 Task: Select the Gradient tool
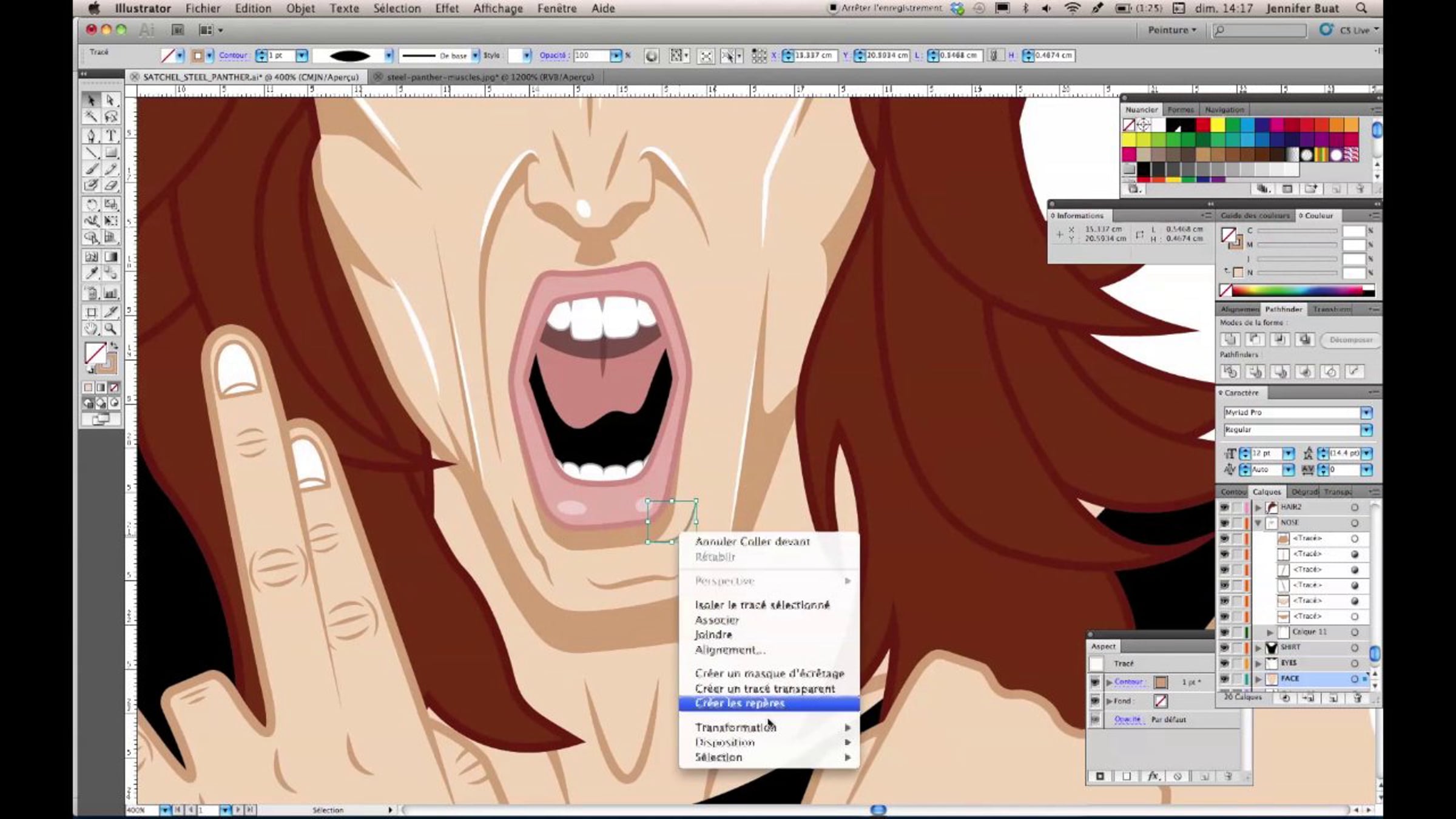(111, 257)
